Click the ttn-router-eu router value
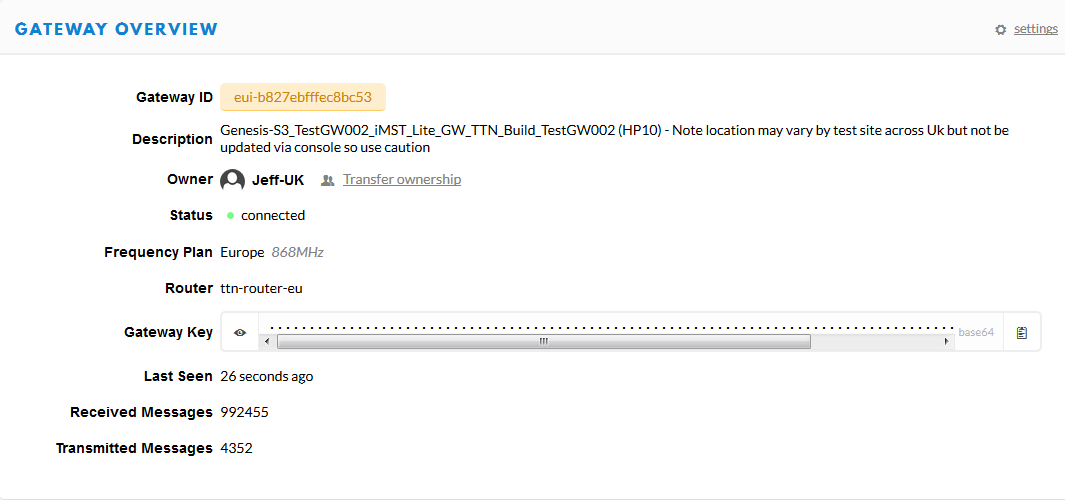Image resolution: width=1065 pixels, height=500 pixels. tap(261, 288)
